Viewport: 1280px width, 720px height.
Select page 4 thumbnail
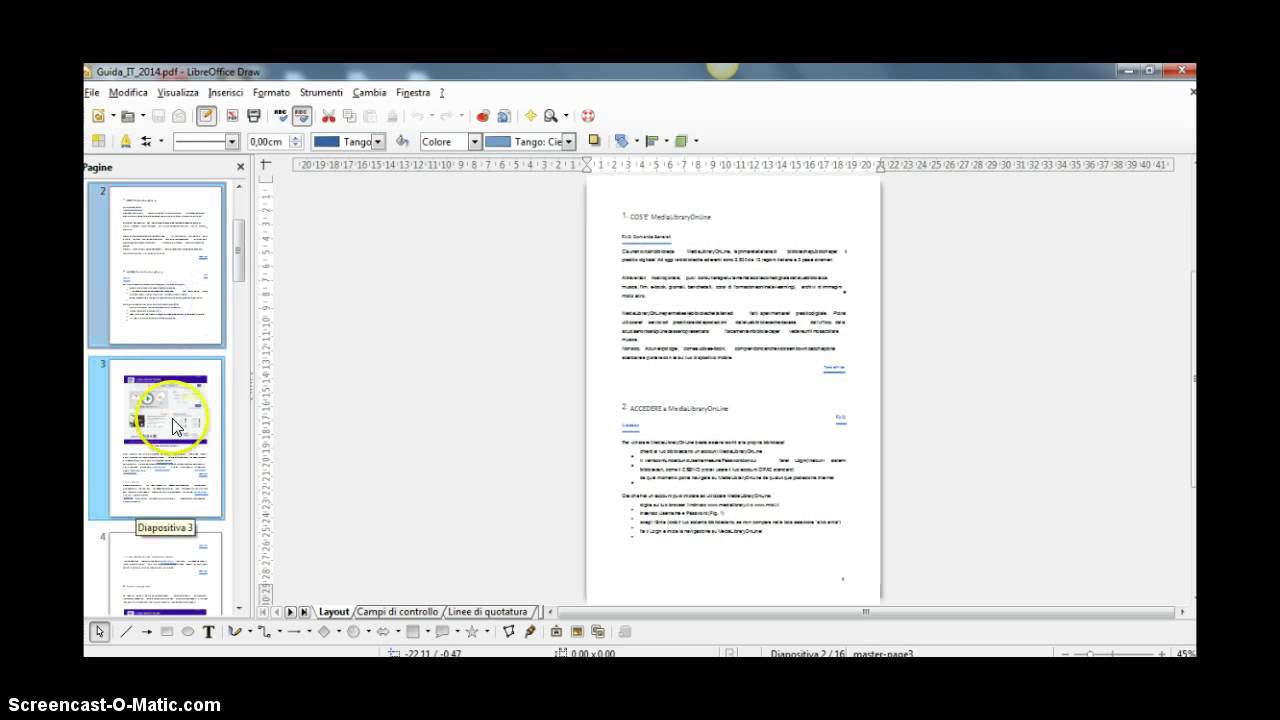165,573
